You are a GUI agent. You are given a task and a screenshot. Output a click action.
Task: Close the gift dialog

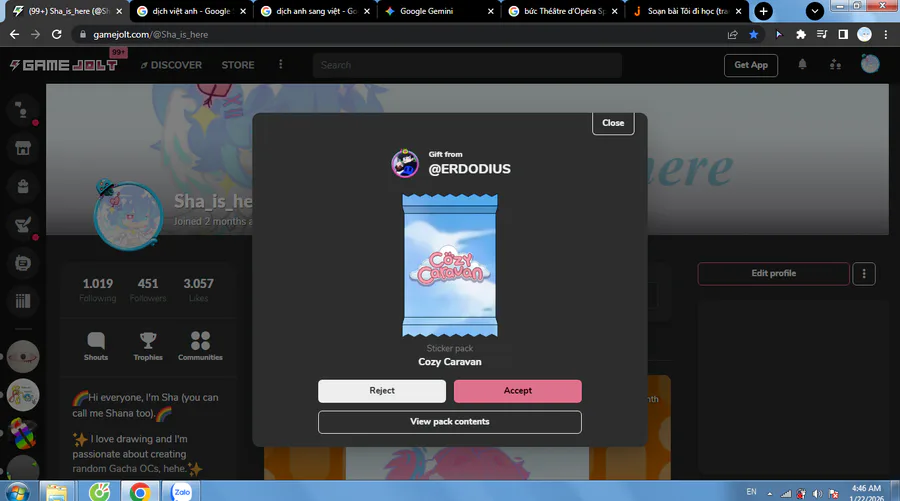tap(613, 123)
